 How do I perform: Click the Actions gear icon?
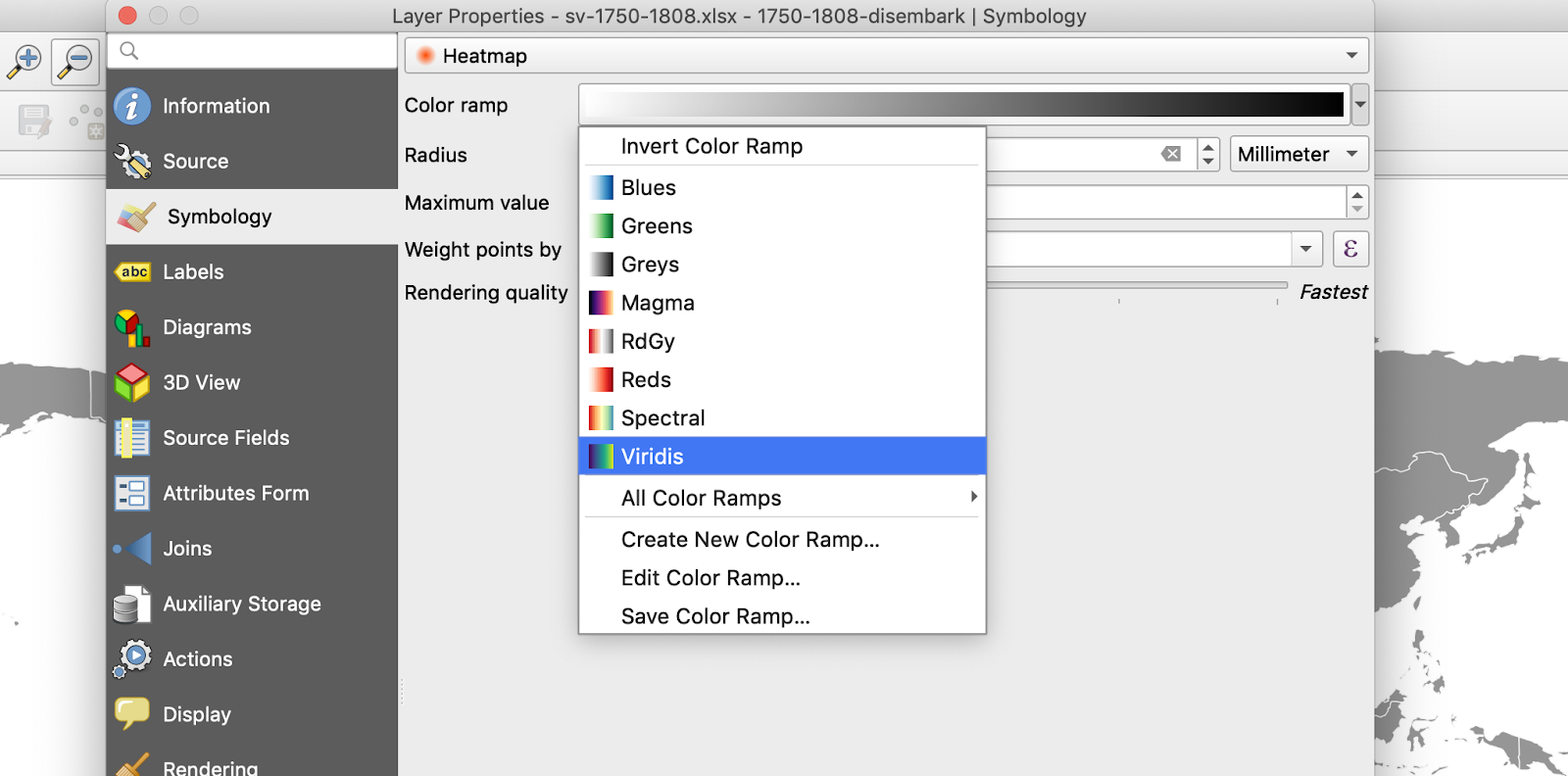[x=132, y=658]
